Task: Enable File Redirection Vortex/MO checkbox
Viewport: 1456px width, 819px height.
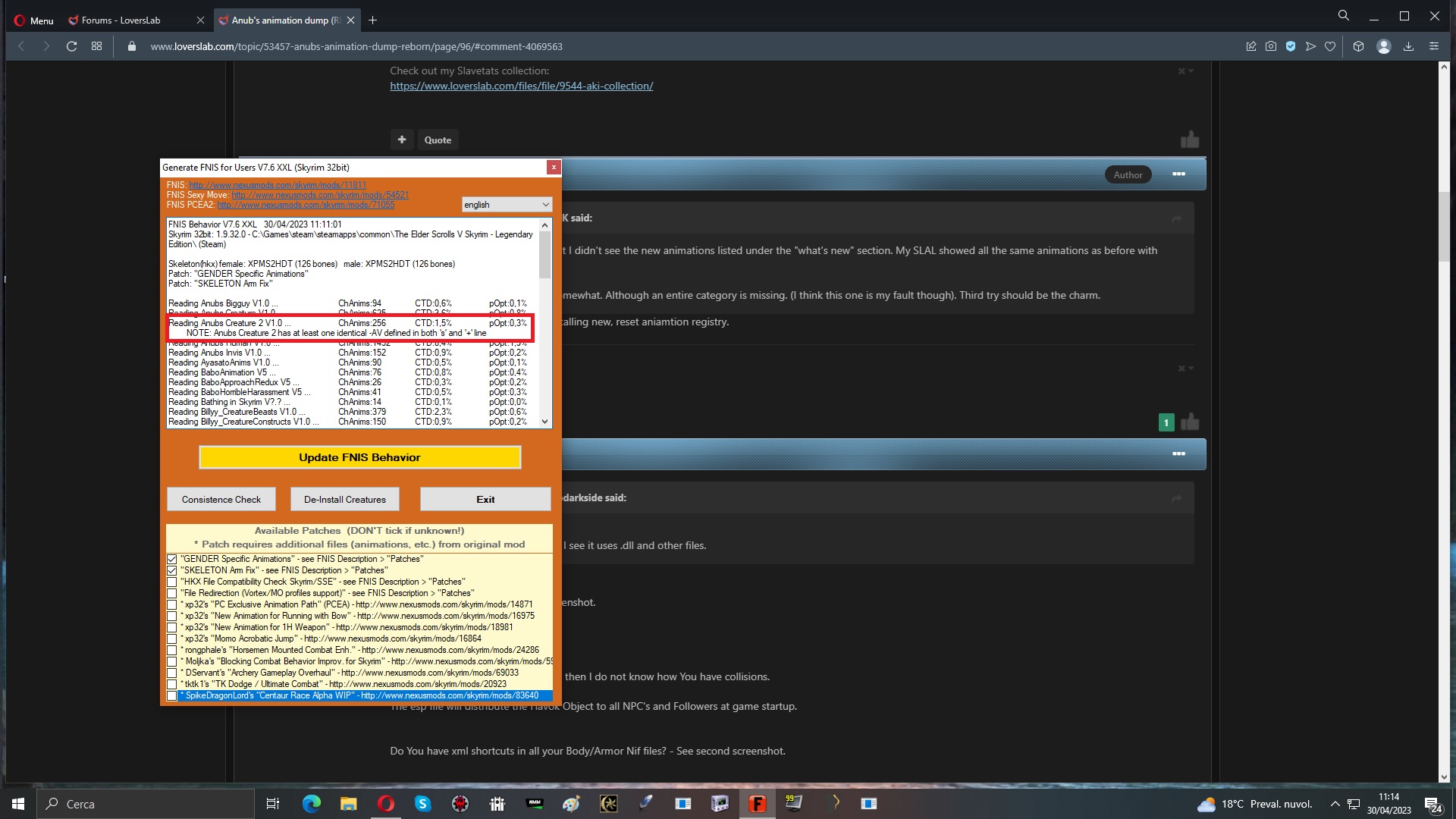Action: pos(172,594)
